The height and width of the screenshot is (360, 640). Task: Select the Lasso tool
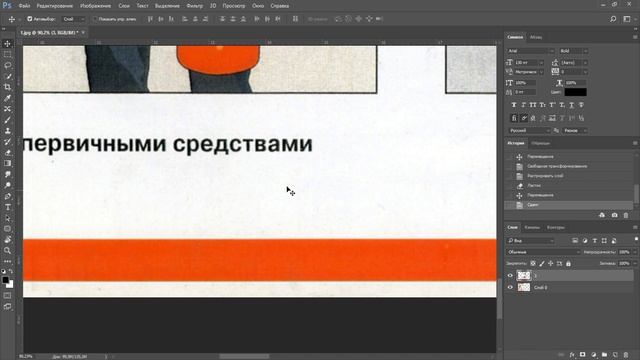pos(7,65)
